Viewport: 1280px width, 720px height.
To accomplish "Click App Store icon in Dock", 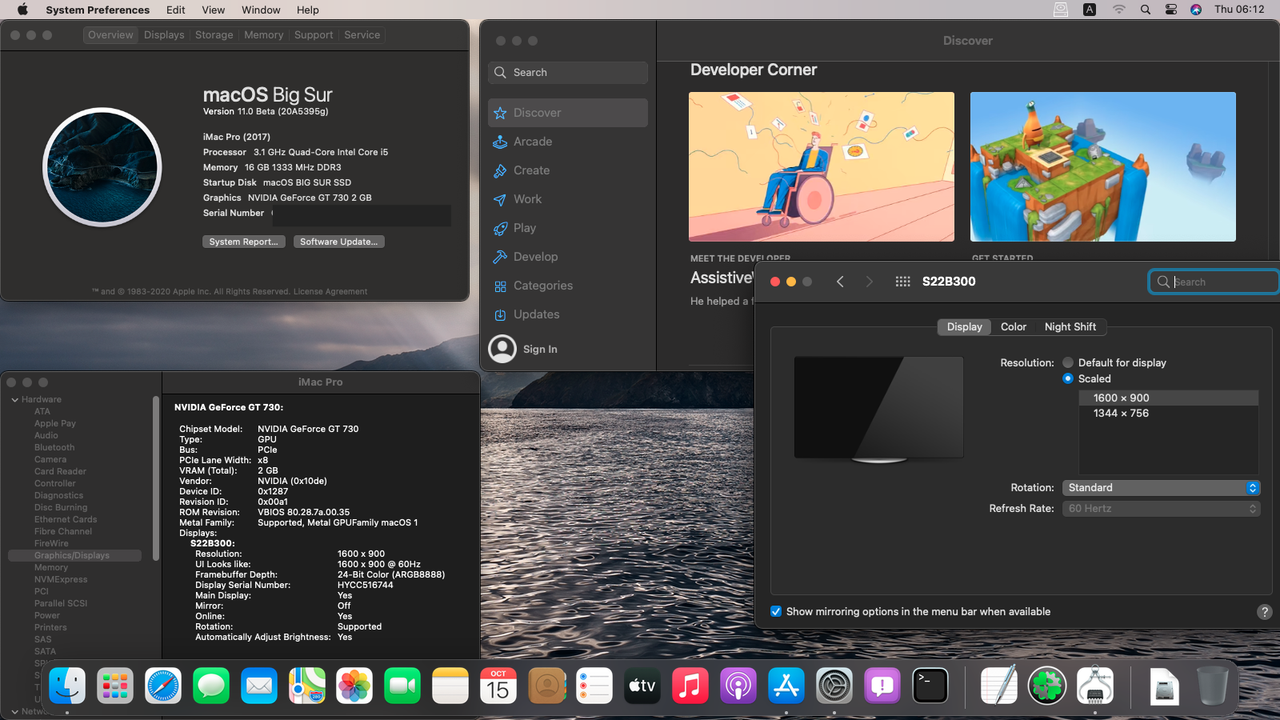I will coord(786,686).
